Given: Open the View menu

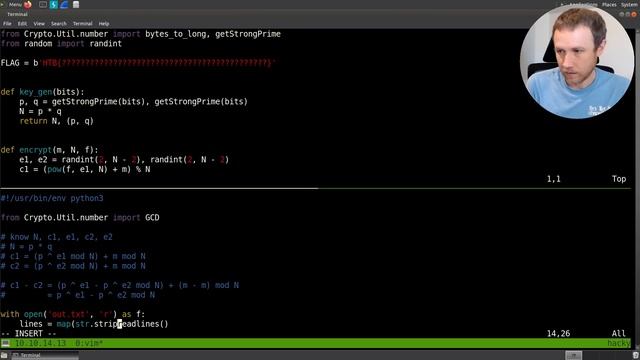Looking at the screenshot, I should (39, 24).
